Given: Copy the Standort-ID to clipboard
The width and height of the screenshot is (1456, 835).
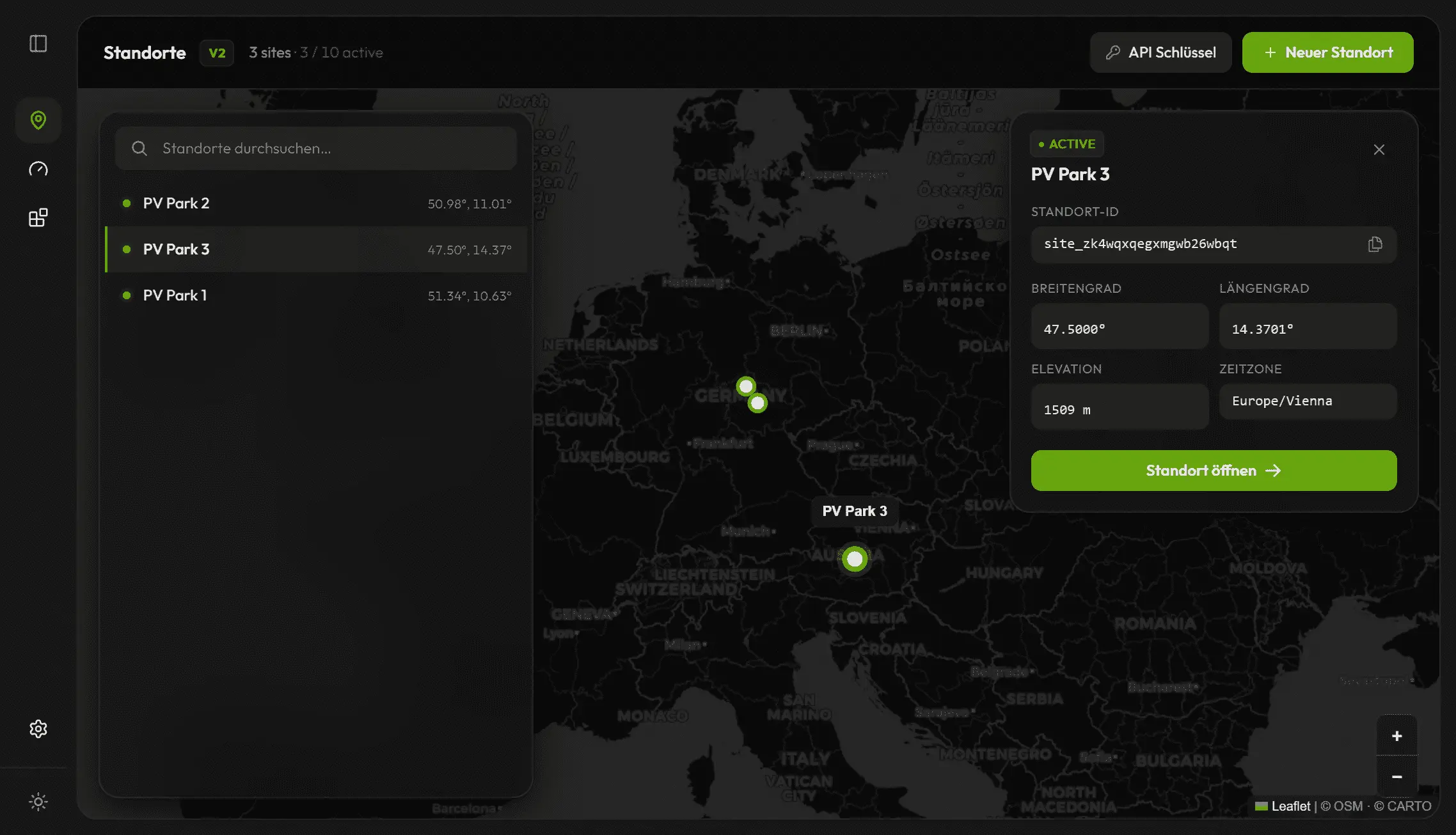Looking at the screenshot, I should point(1375,244).
